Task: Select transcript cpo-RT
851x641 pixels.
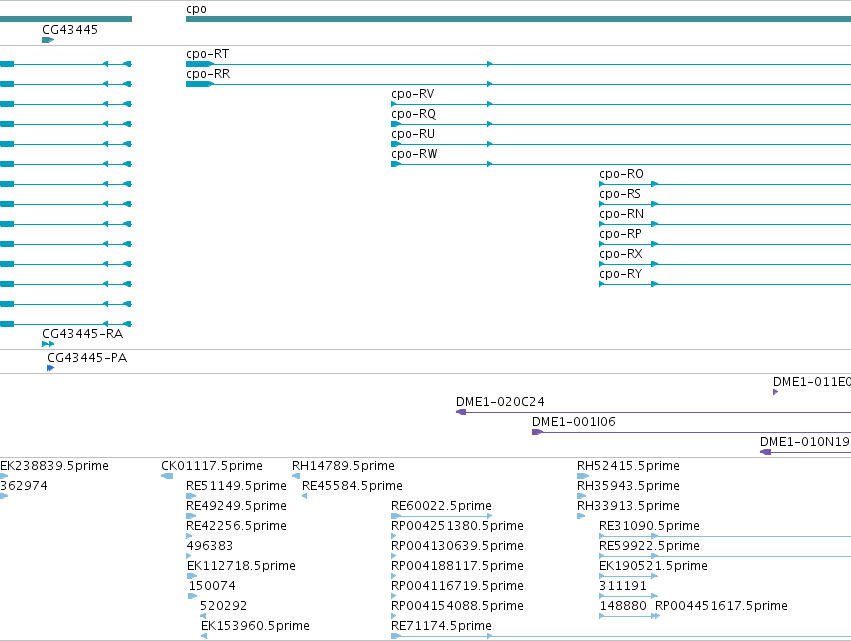Action: click(x=207, y=54)
